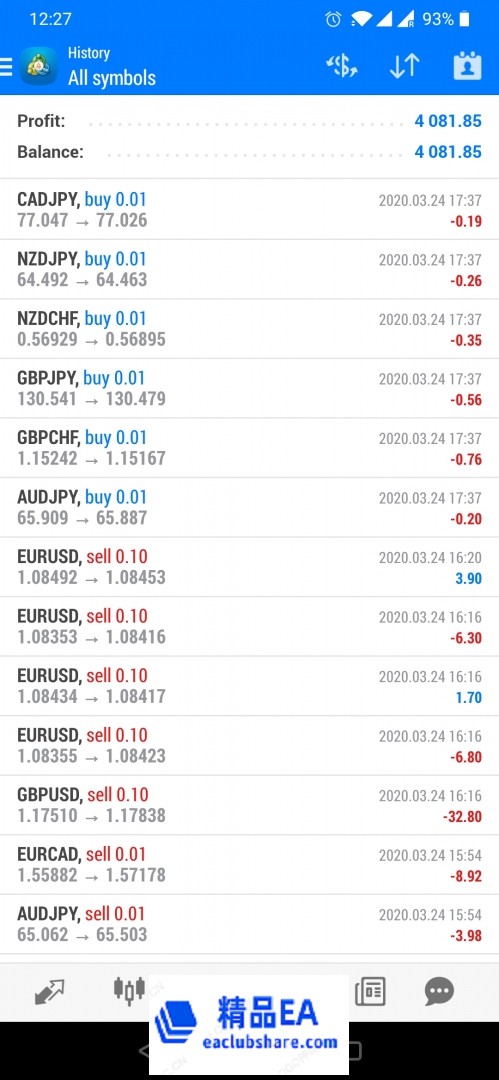Tap the Profit 4 081.85 value

click(448, 121)
